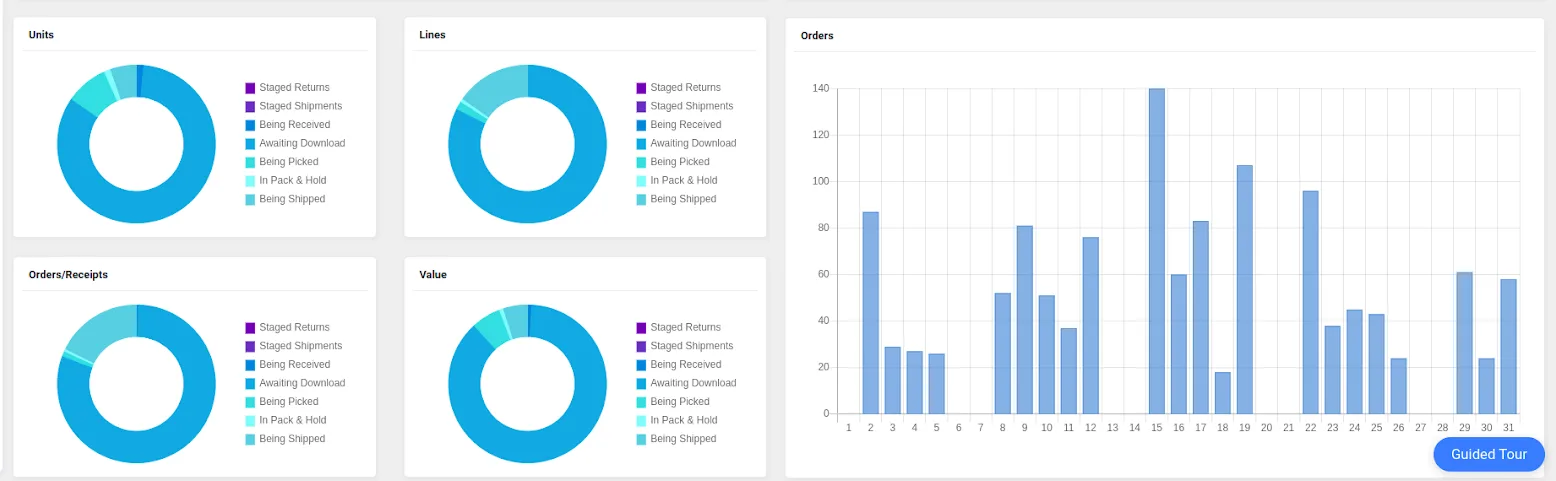The width and height of the screenshot is (1556, 481).
Task: Toggle Being Received legend in Lines chart
Action: [x=685, y=125]
